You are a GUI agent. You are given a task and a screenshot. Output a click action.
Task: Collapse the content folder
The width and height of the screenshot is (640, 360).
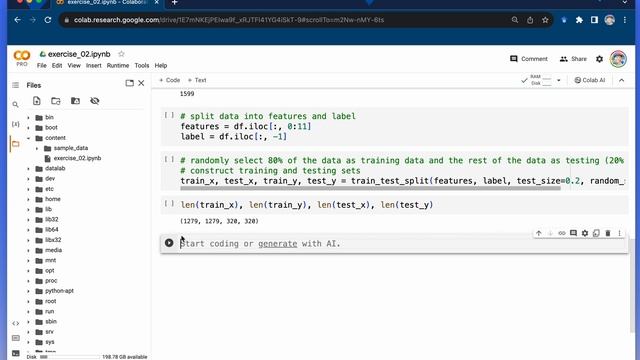28,138
